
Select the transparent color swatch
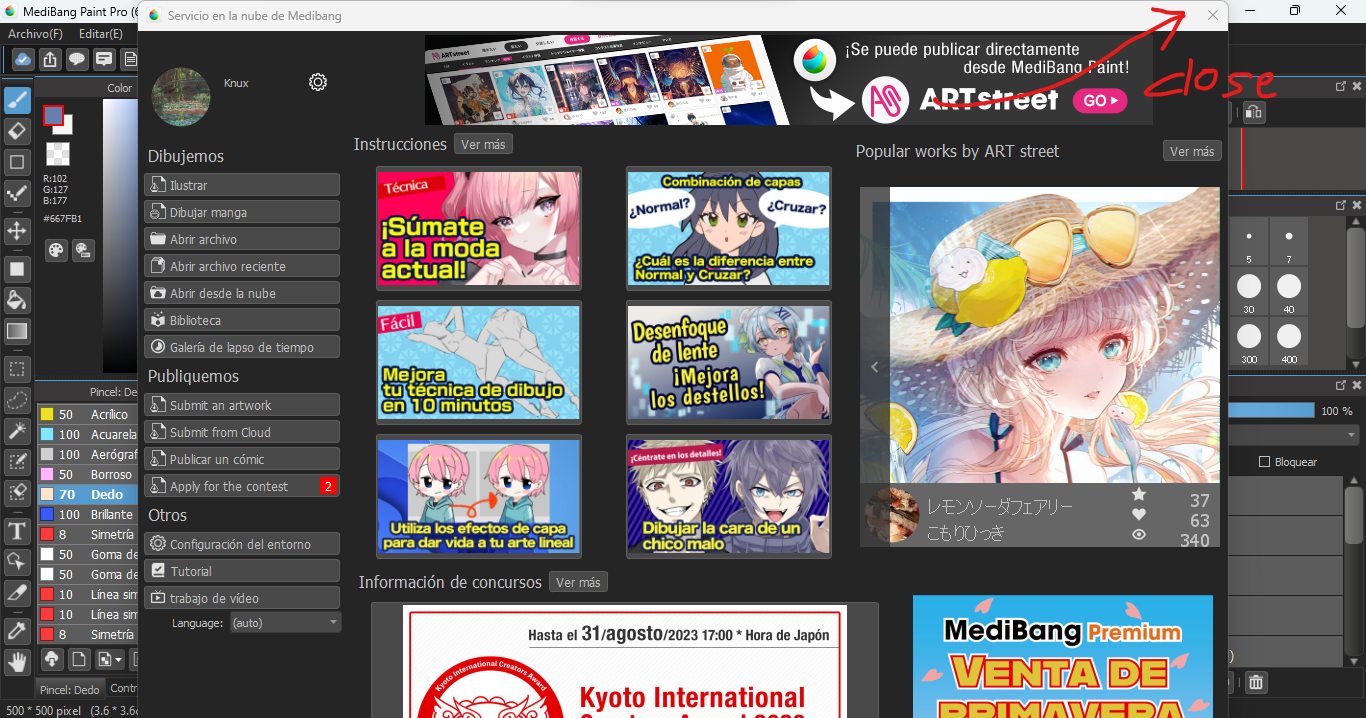(x=58, y=154)
